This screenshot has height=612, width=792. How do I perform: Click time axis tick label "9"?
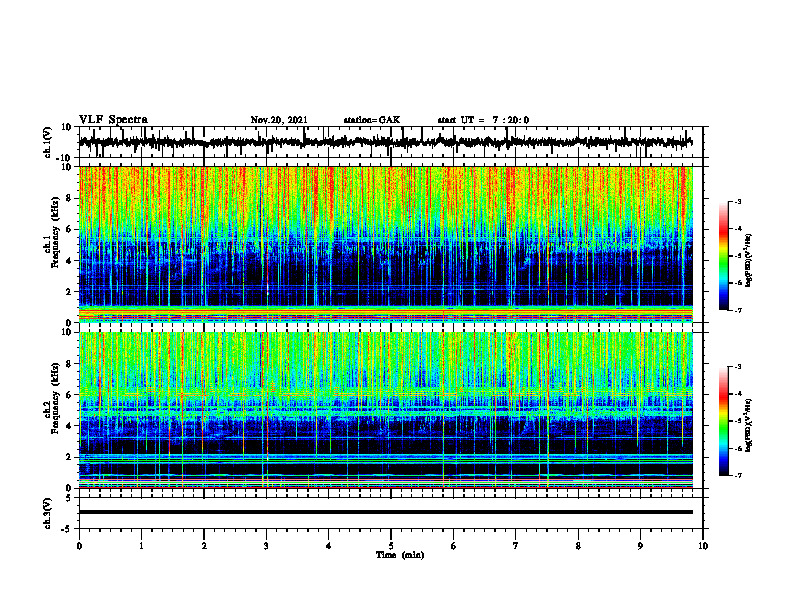[x=640, y=546]
